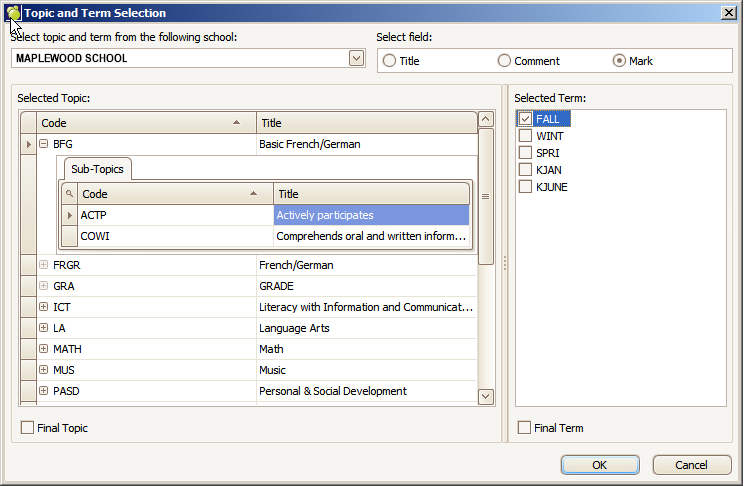Select the Comment radio button
Screen dimensions: 744x486
[x=504, y=61]
